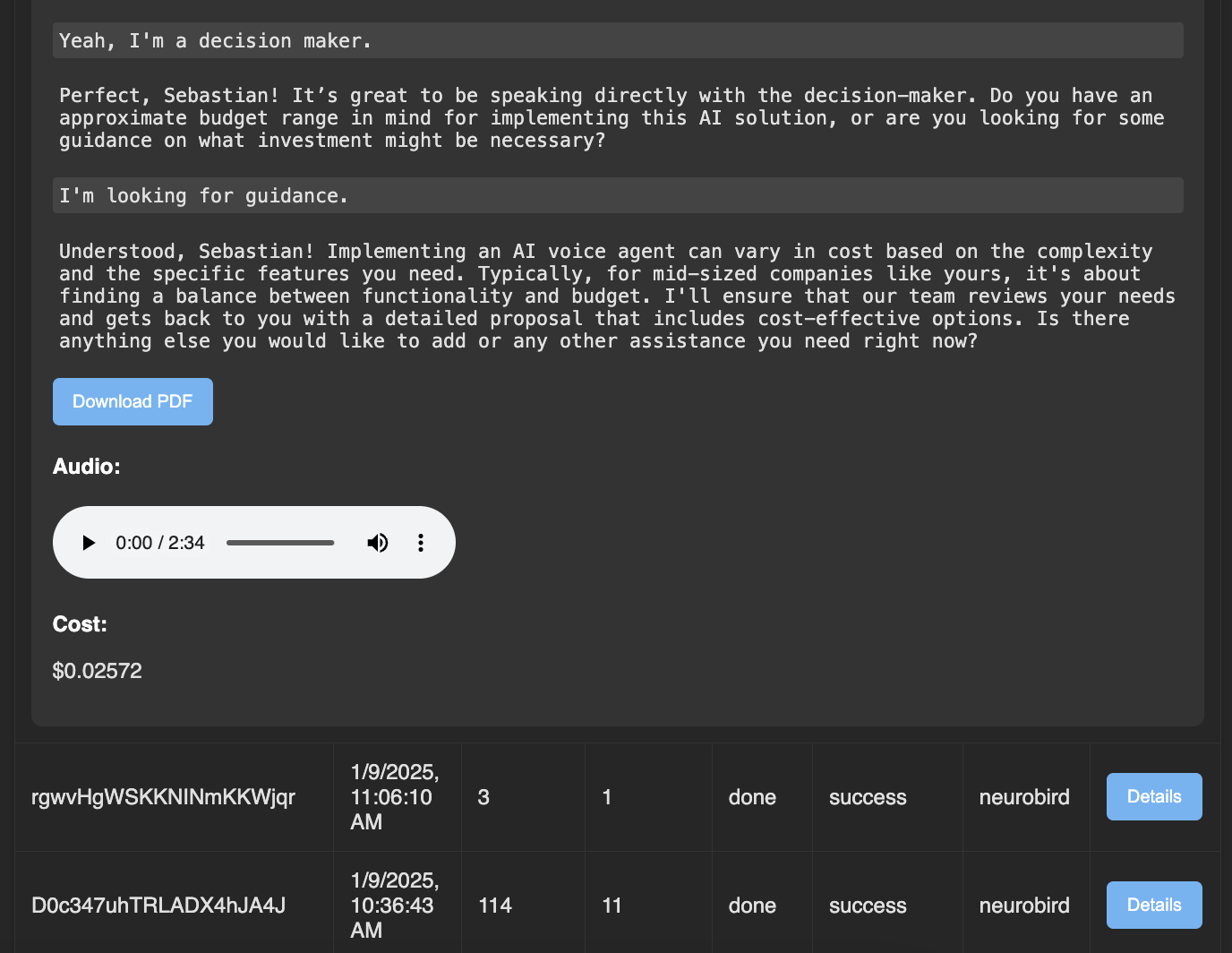Image resolution: width=1232 pixels, height=953 pixels.
Task: Click 'success' in the 10:36:43 AM row
Action: click(868, 906)
